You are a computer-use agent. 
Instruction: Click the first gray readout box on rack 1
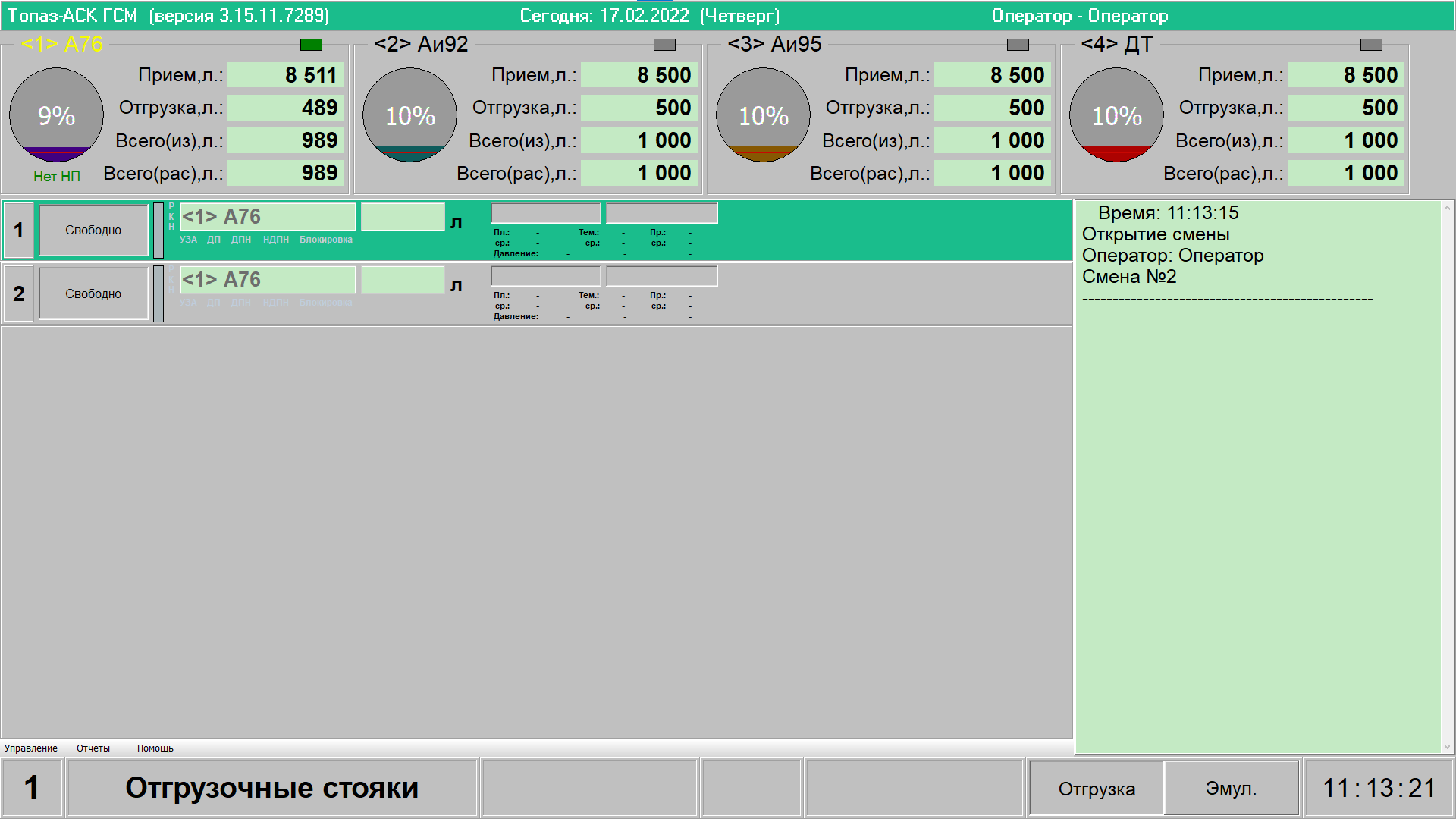click(x=546, y=213)
